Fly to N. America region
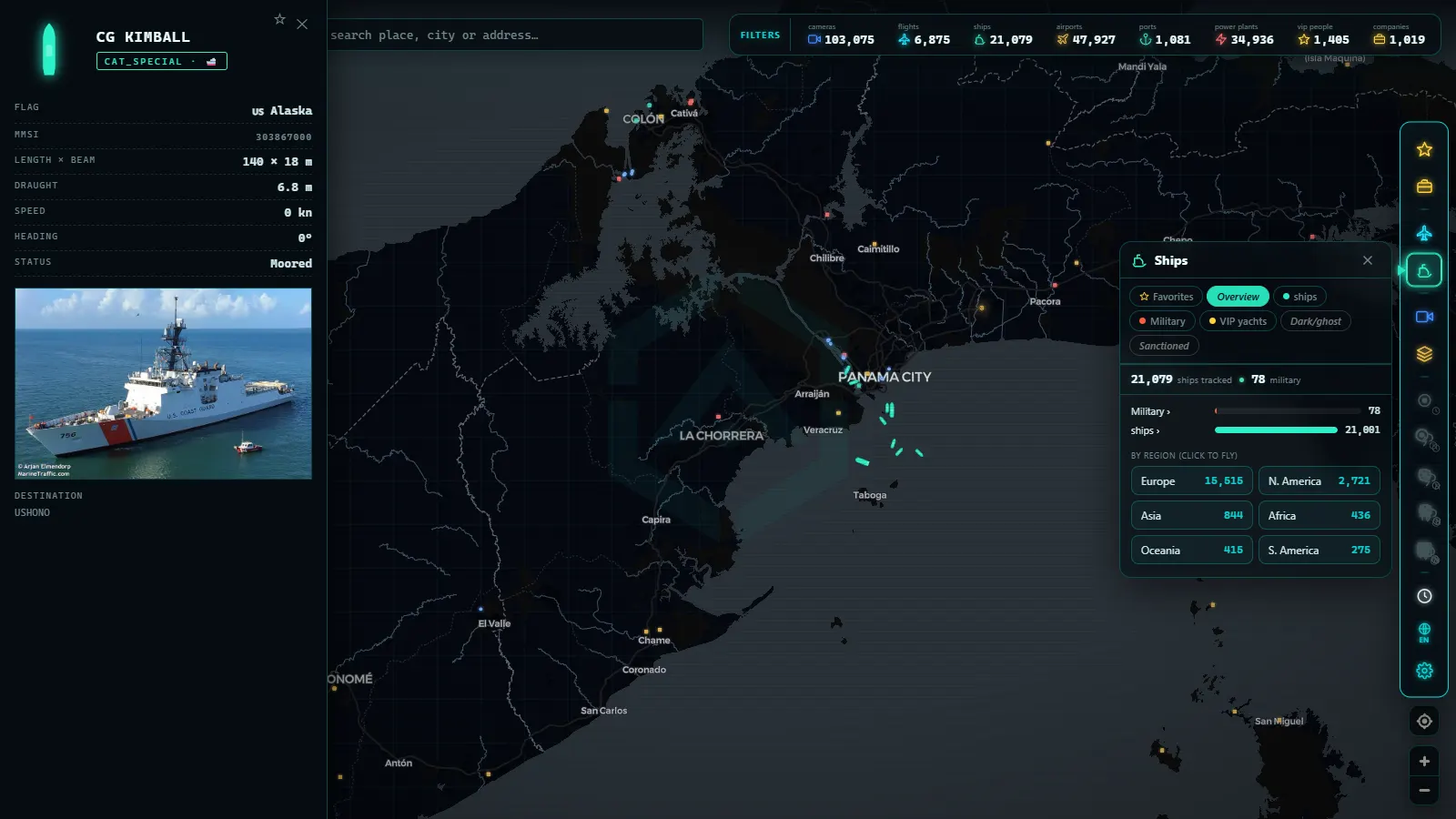Screen dimensions: 1456x819 [x=1319, y=480]
